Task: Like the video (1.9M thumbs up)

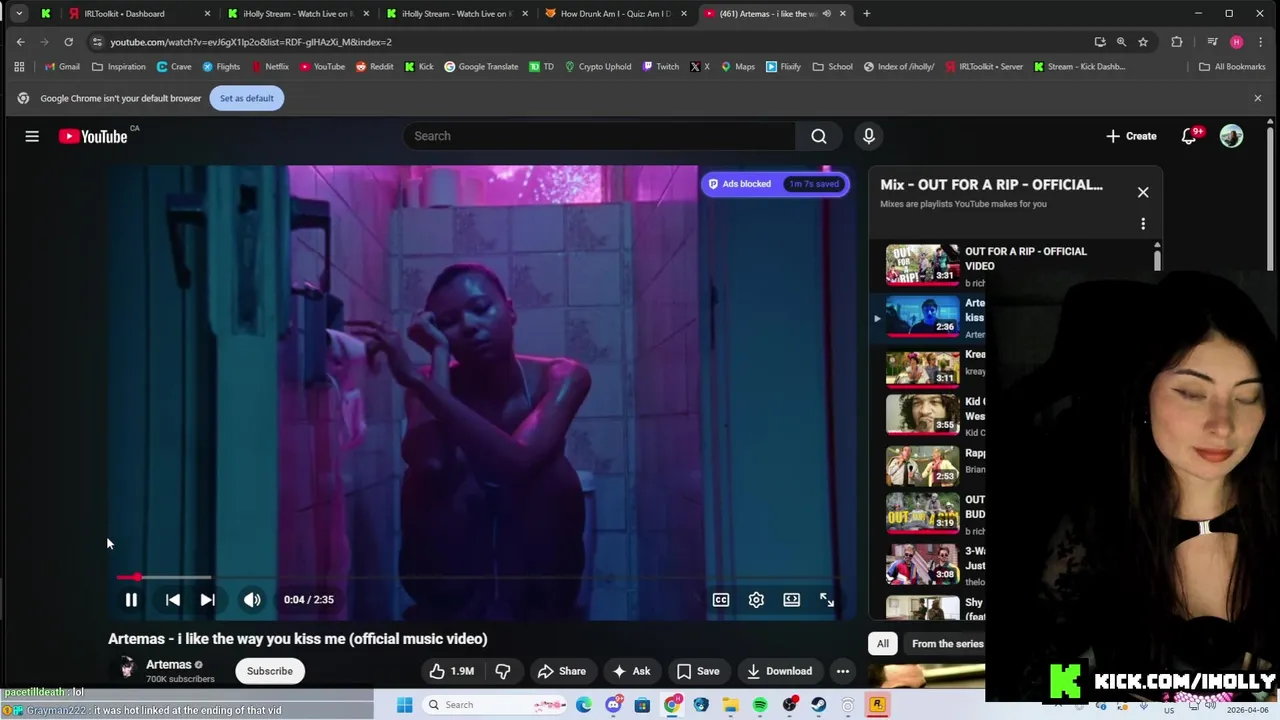Action: [x=452, y=671]
